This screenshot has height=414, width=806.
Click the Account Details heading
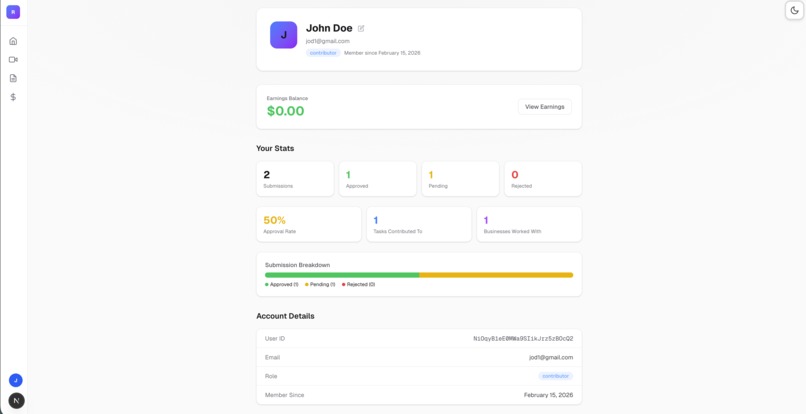click(x=285, y=316)
